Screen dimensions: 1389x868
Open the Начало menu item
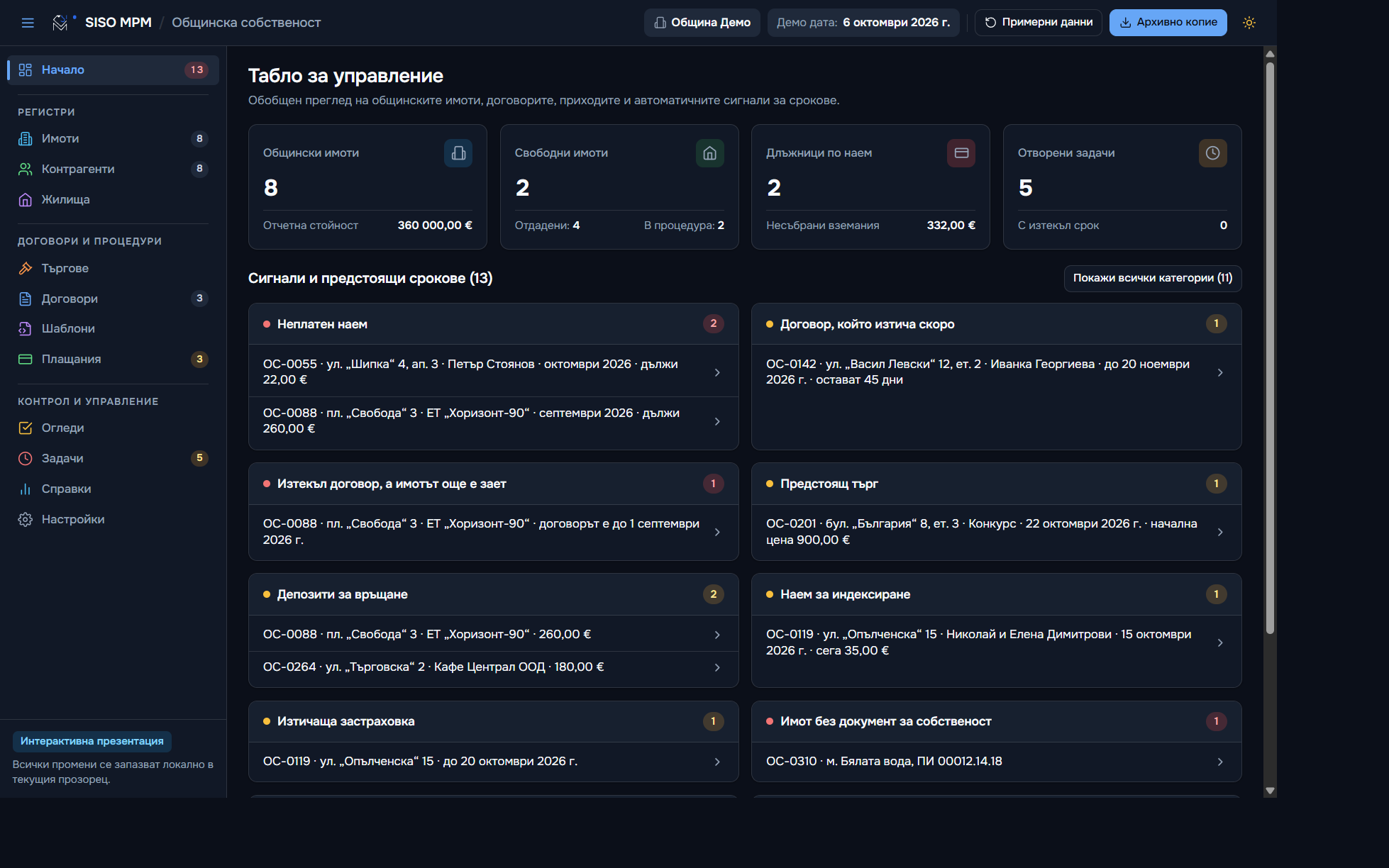click(114, 70)
